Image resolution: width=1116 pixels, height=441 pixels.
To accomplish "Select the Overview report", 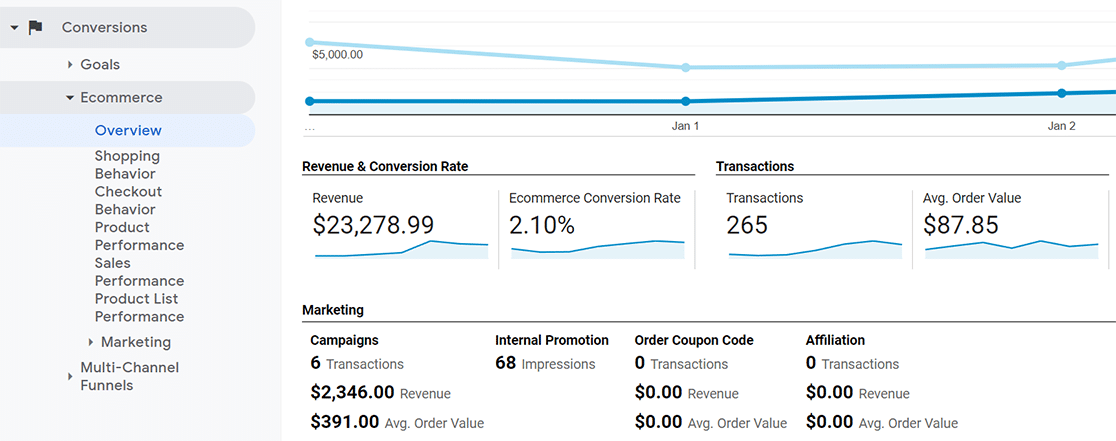I will (x=128, y=131).
